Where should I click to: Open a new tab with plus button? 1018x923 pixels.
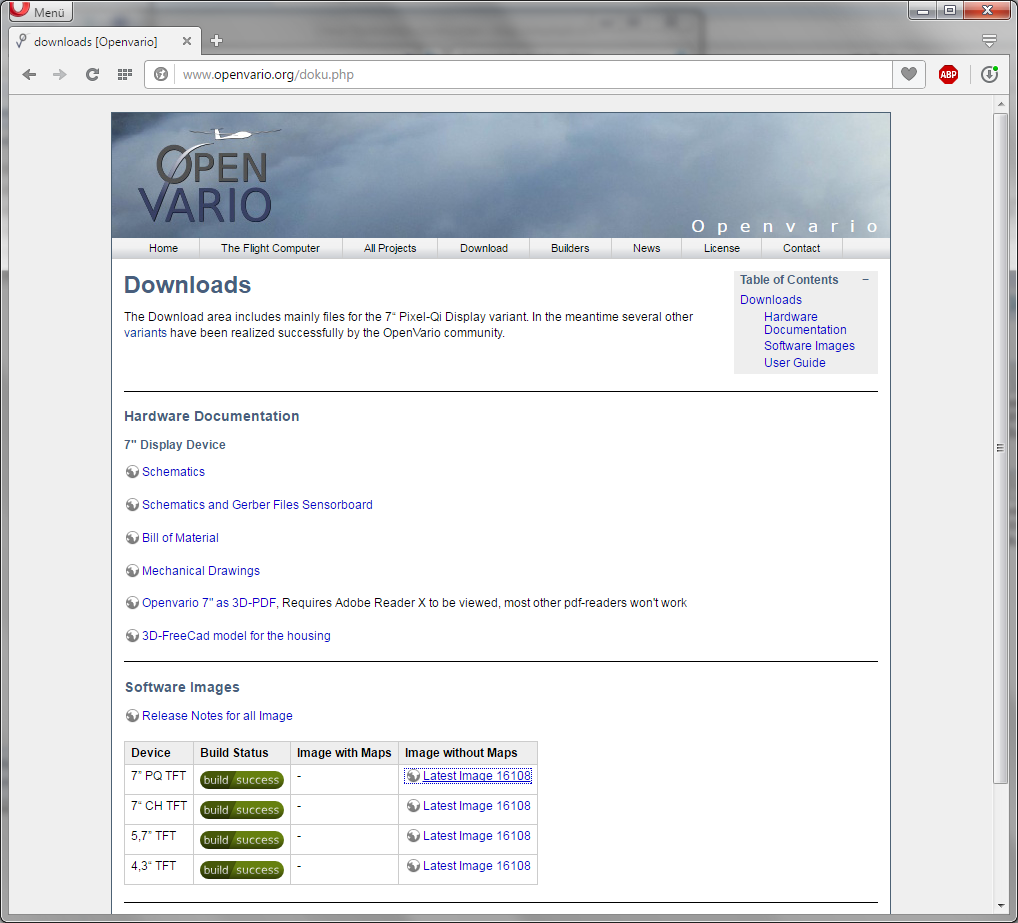217,41
